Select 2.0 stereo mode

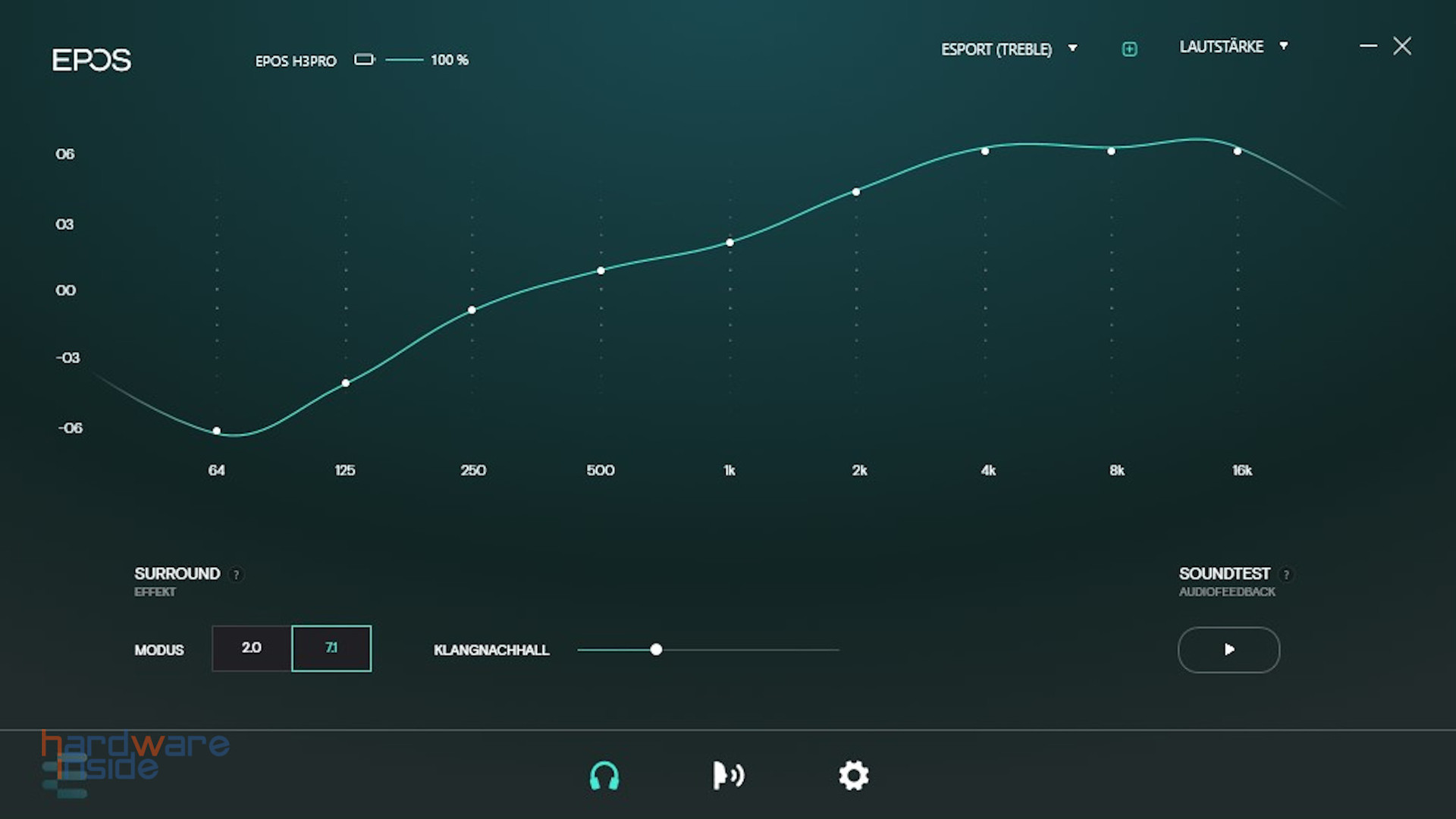[x=251, y=648]
